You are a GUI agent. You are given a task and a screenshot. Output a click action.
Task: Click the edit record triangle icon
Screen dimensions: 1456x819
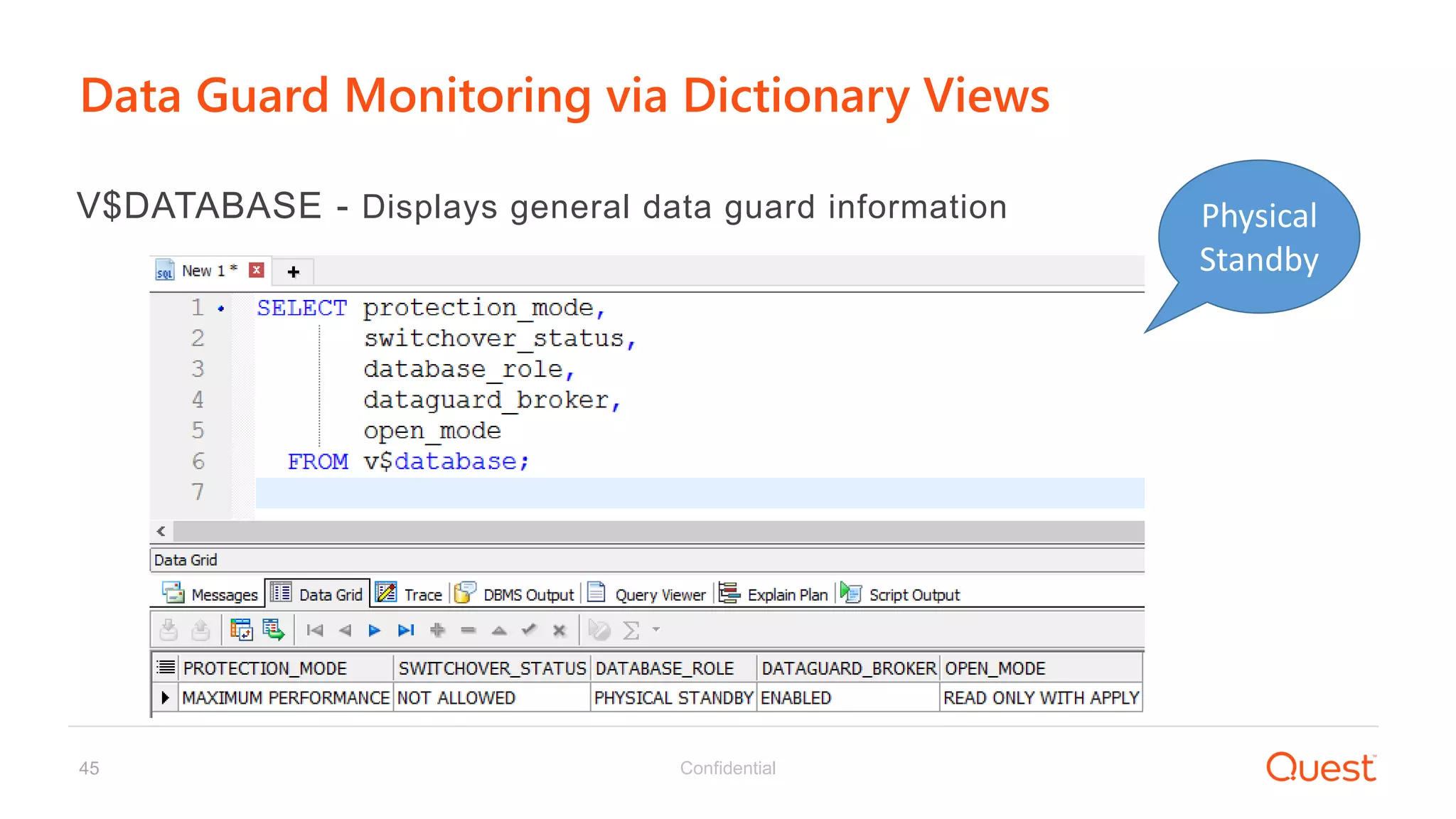(x=499, y=630)
